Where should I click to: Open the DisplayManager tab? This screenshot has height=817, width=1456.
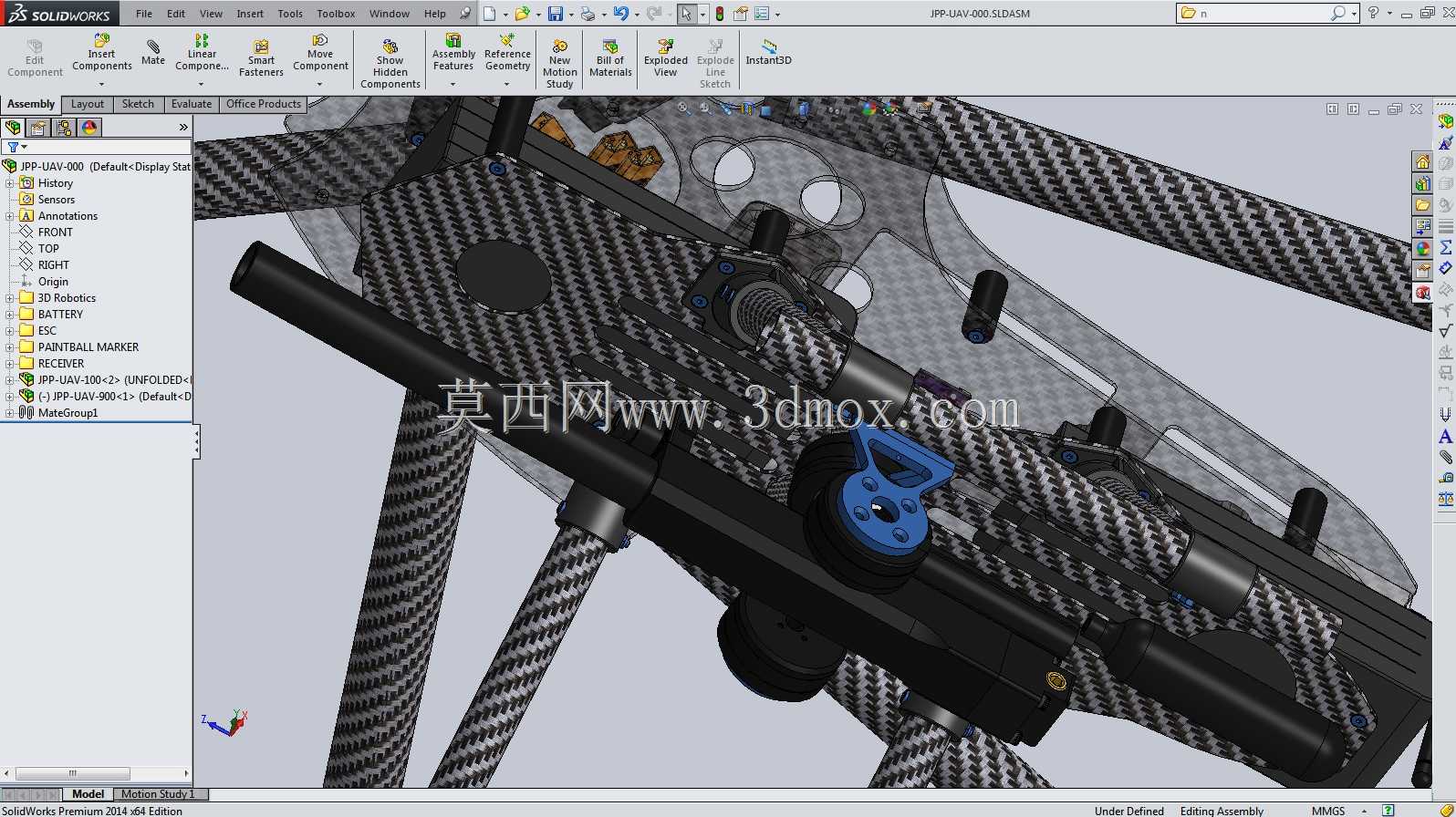[89, 128]
